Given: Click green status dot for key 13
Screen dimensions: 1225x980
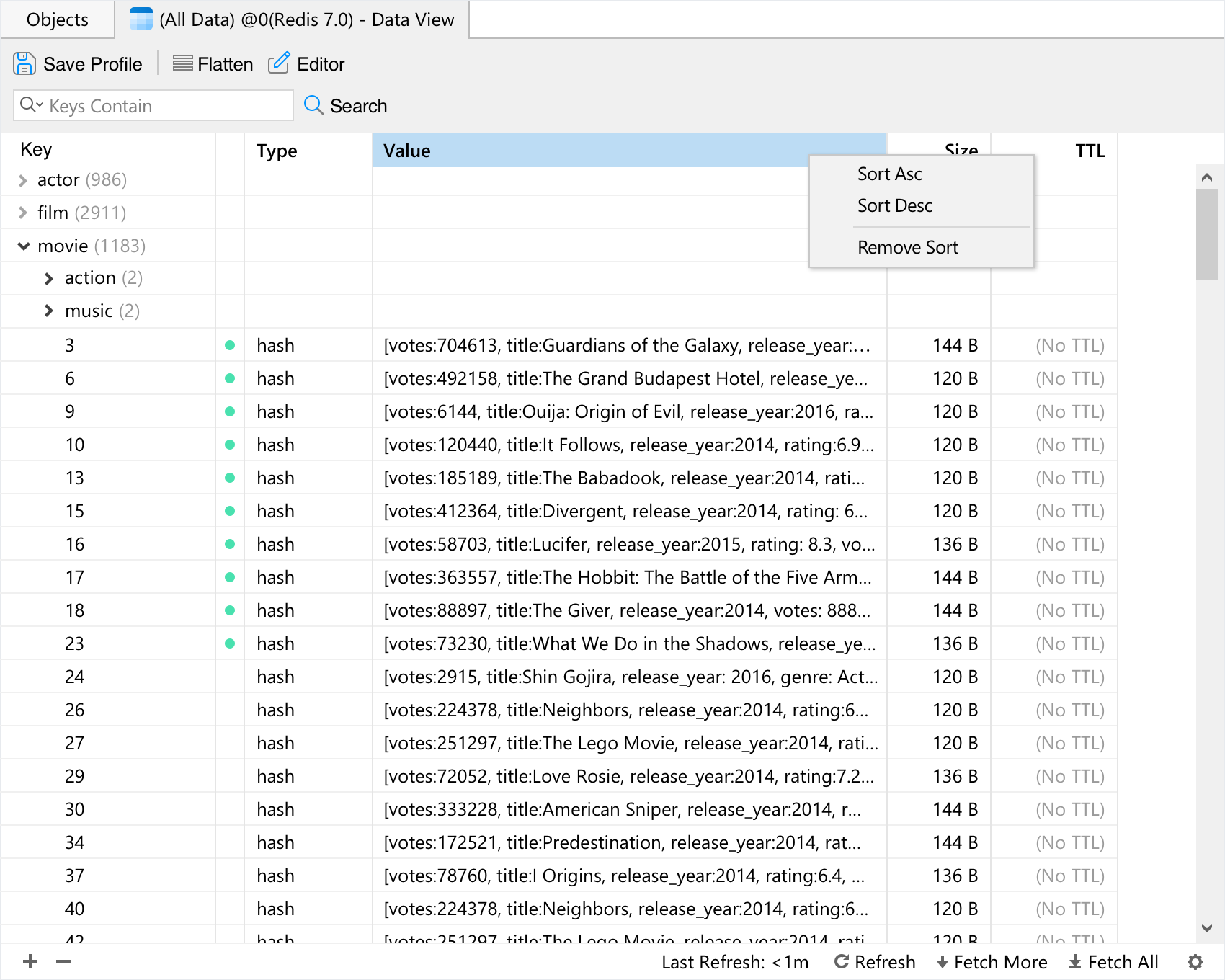Looking at the screenshot, I should (x=230, y=478).
